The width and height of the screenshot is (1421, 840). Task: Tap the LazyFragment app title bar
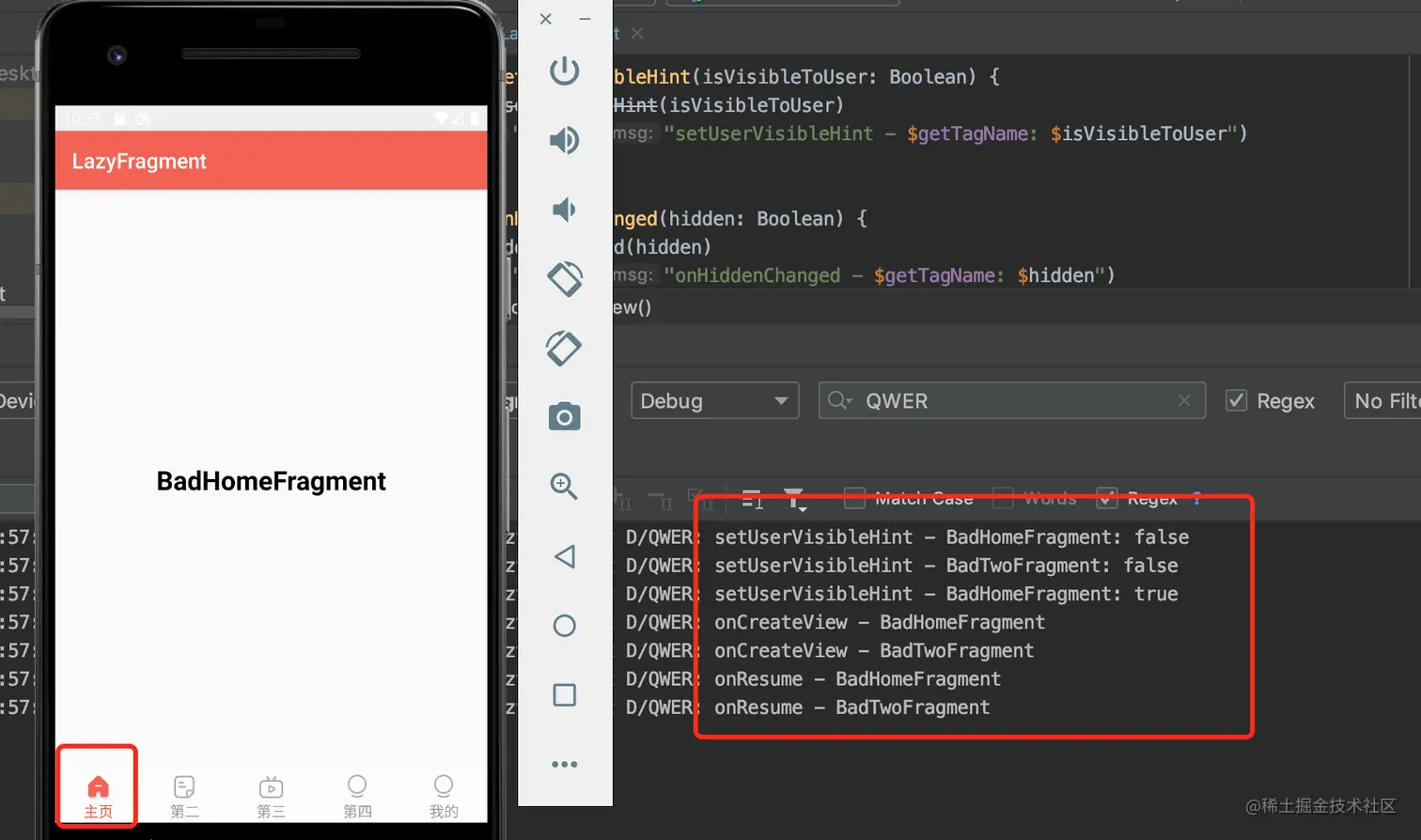tap(271, 161)
